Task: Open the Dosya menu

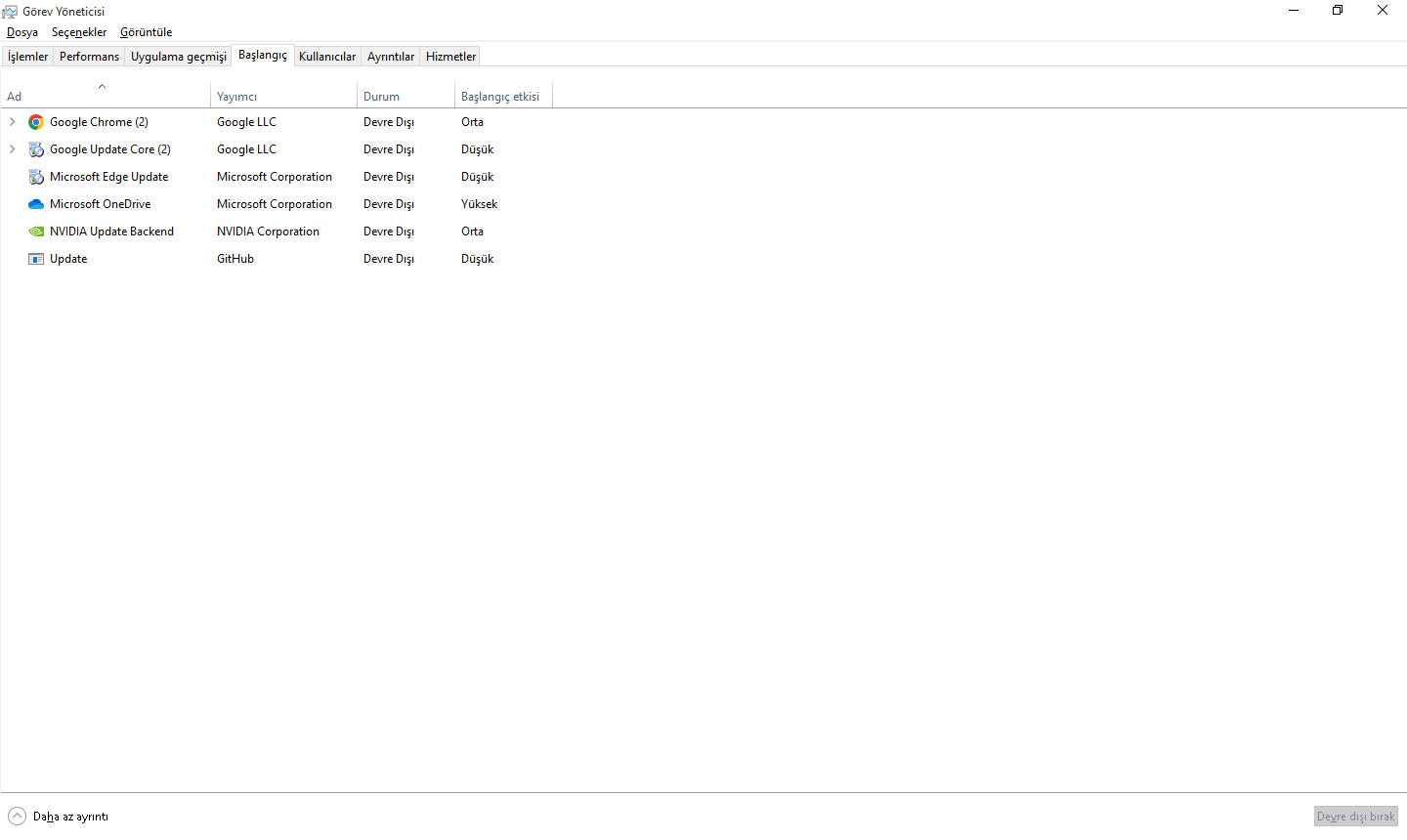Action: click(x=22, y=32)
